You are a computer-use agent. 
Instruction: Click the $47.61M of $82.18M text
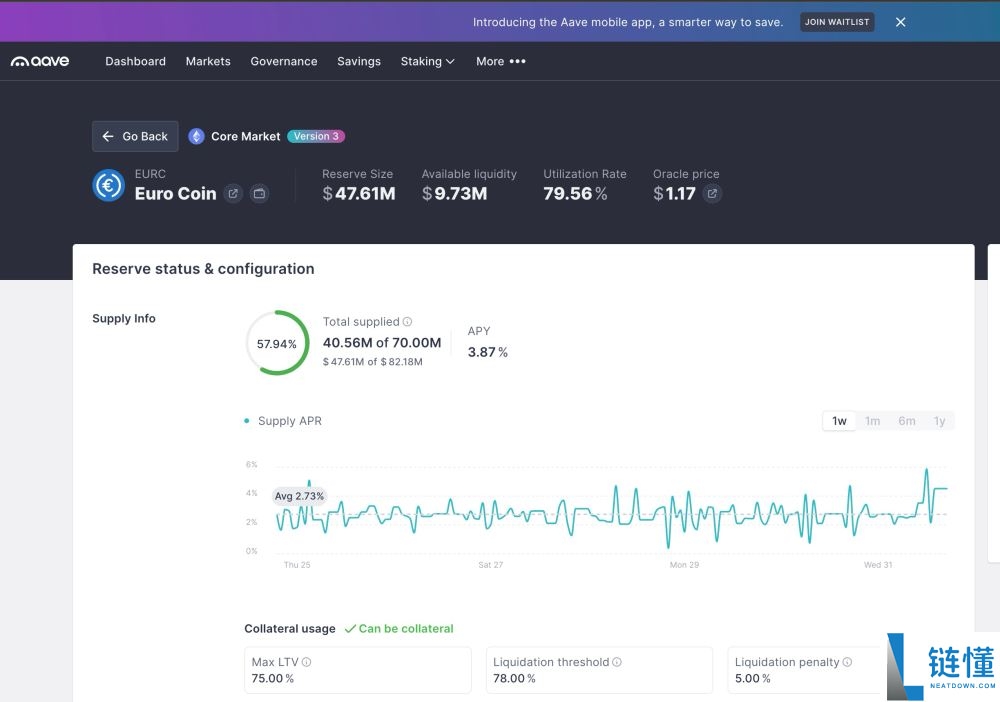(372, 362)
